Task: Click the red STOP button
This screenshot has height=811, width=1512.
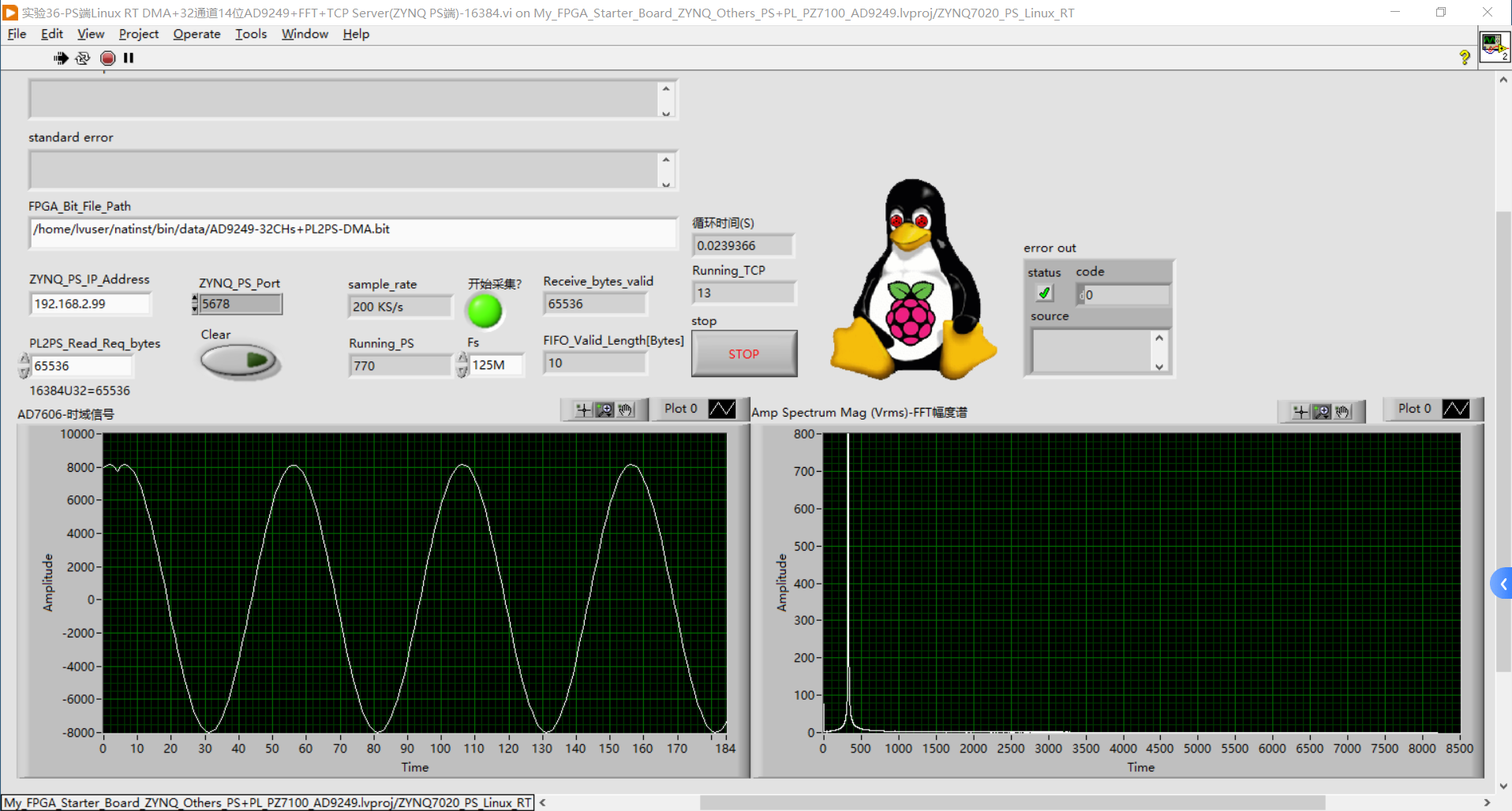Action: click(744, 354)
